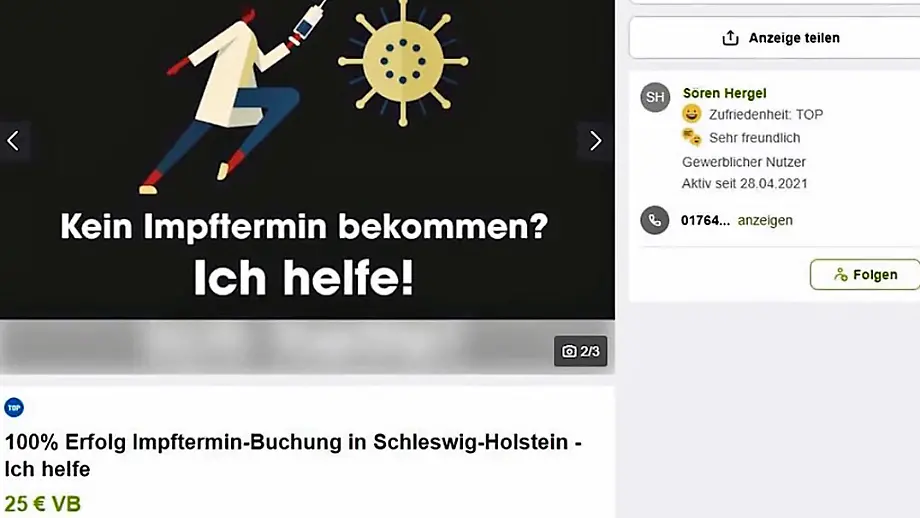This screenshot has width=920, height=518.
Task: Advance to the next ad image
Action: (x=595, y=141)
